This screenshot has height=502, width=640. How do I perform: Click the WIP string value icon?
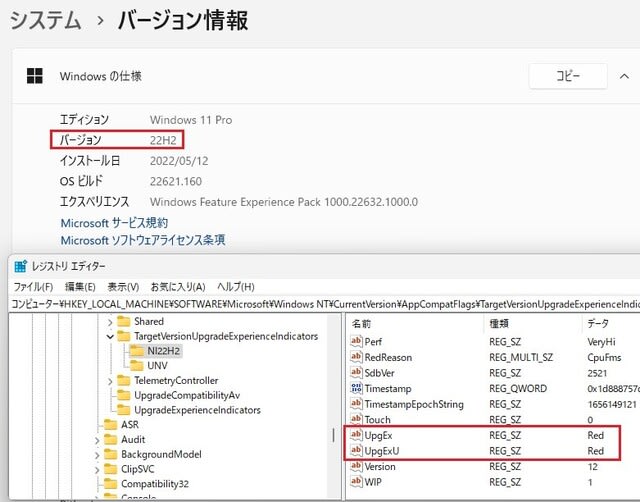[356, 481]
